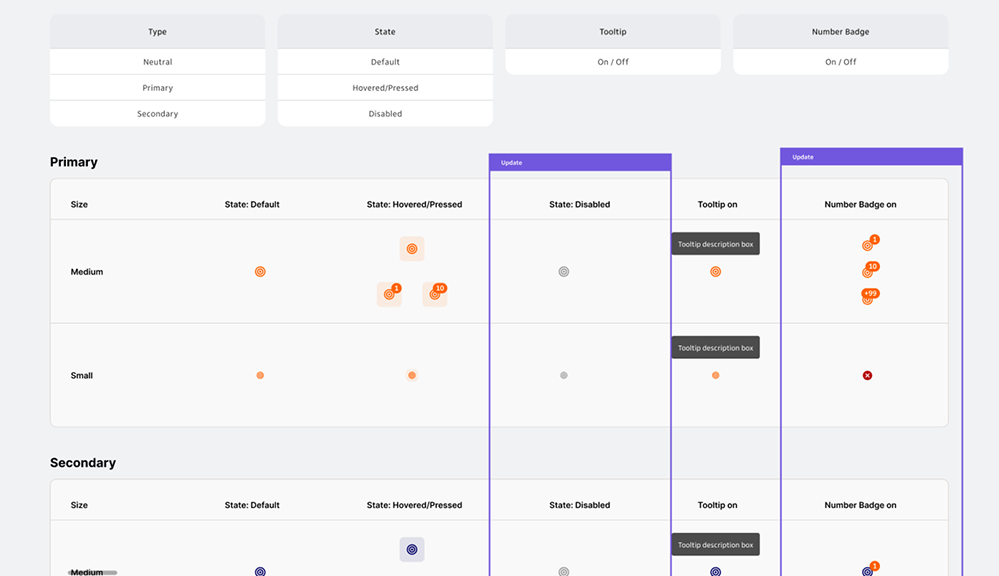Select the On / Off value under Number Badge

pos(841,62)
